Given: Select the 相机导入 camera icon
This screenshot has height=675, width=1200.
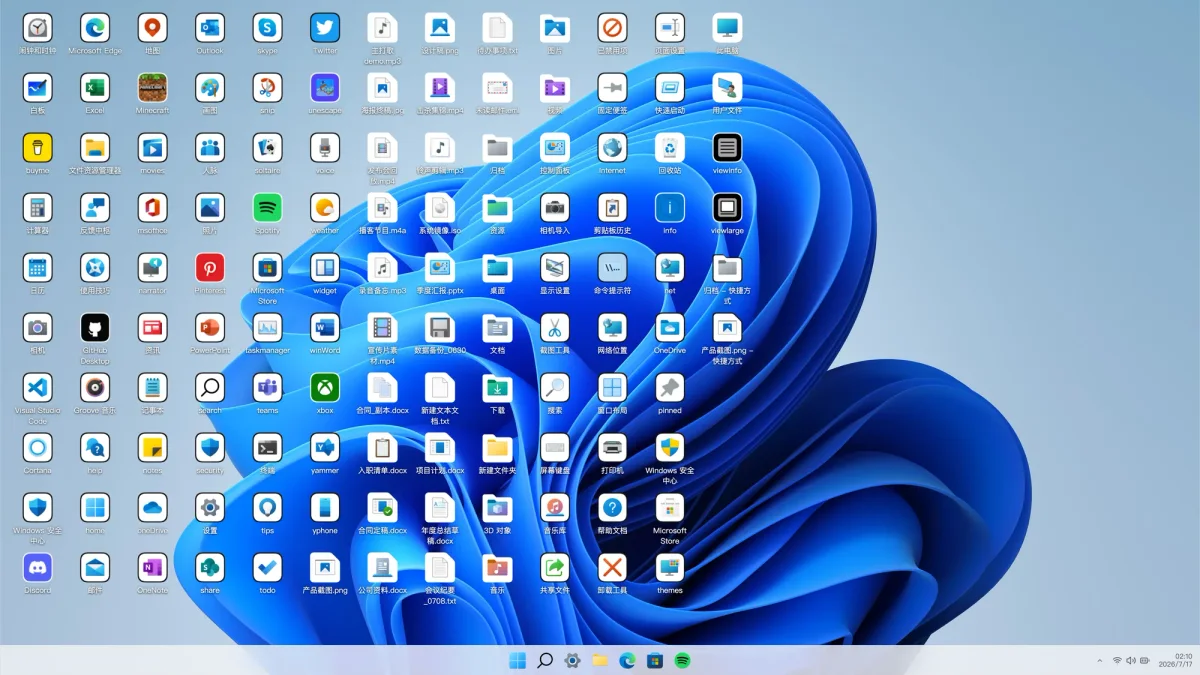Looking at the screenshot, I should (555, 208).
